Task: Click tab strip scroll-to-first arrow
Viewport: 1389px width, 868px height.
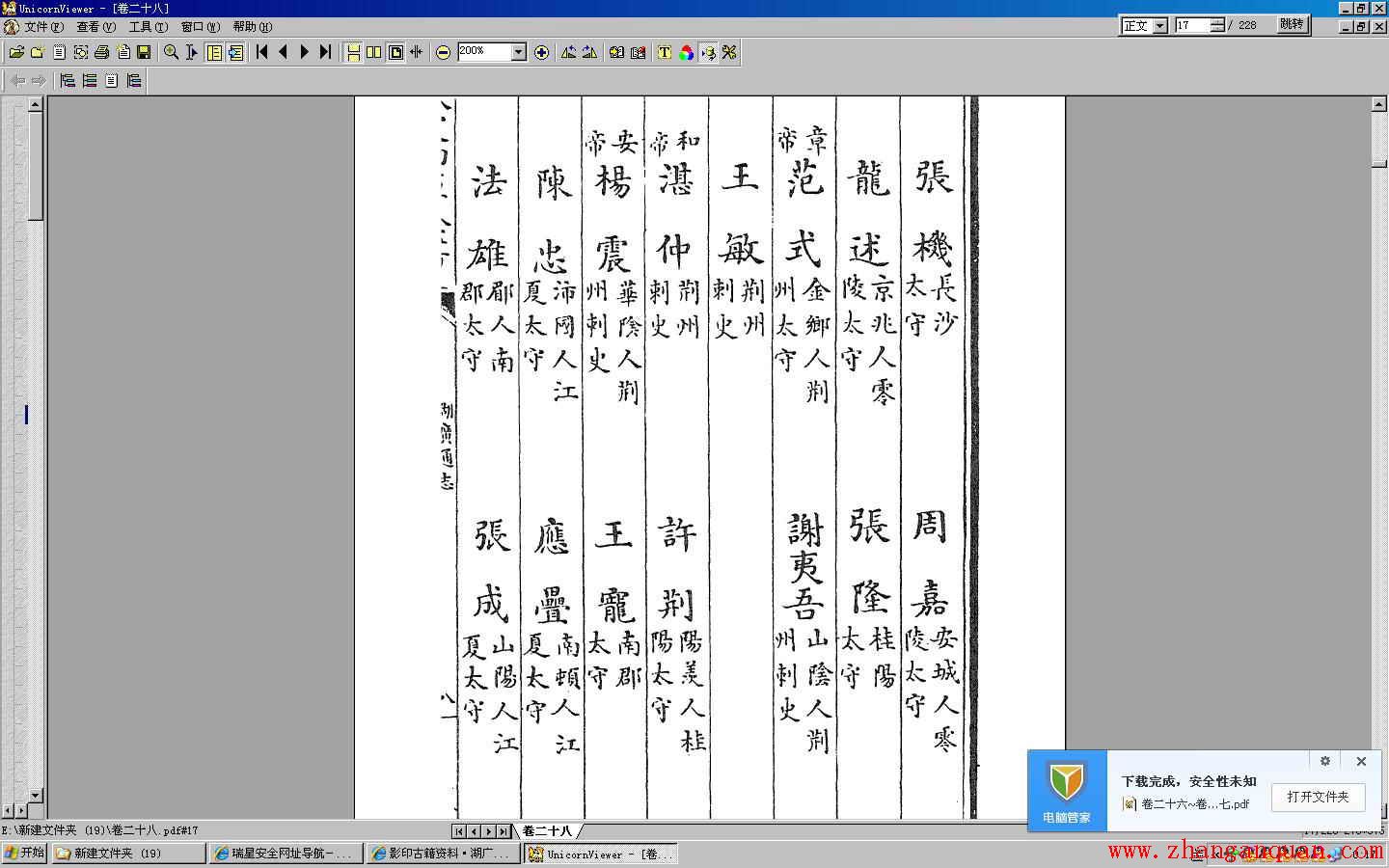Action: pos(459,830)
